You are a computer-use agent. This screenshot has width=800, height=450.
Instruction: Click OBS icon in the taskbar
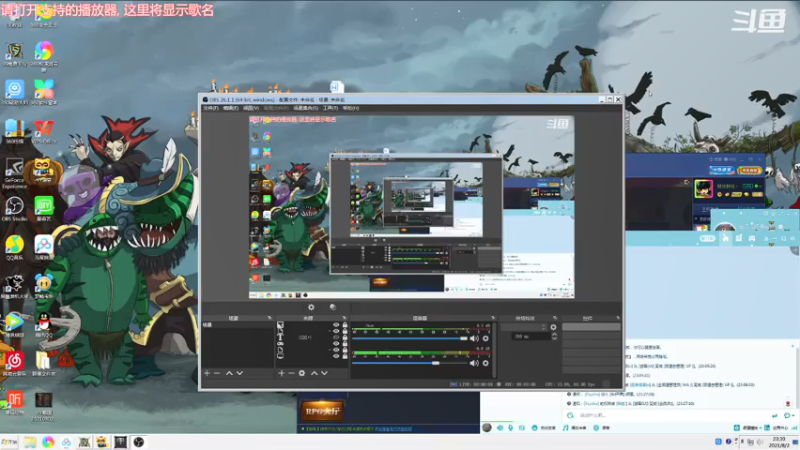[x=138, y=442]
